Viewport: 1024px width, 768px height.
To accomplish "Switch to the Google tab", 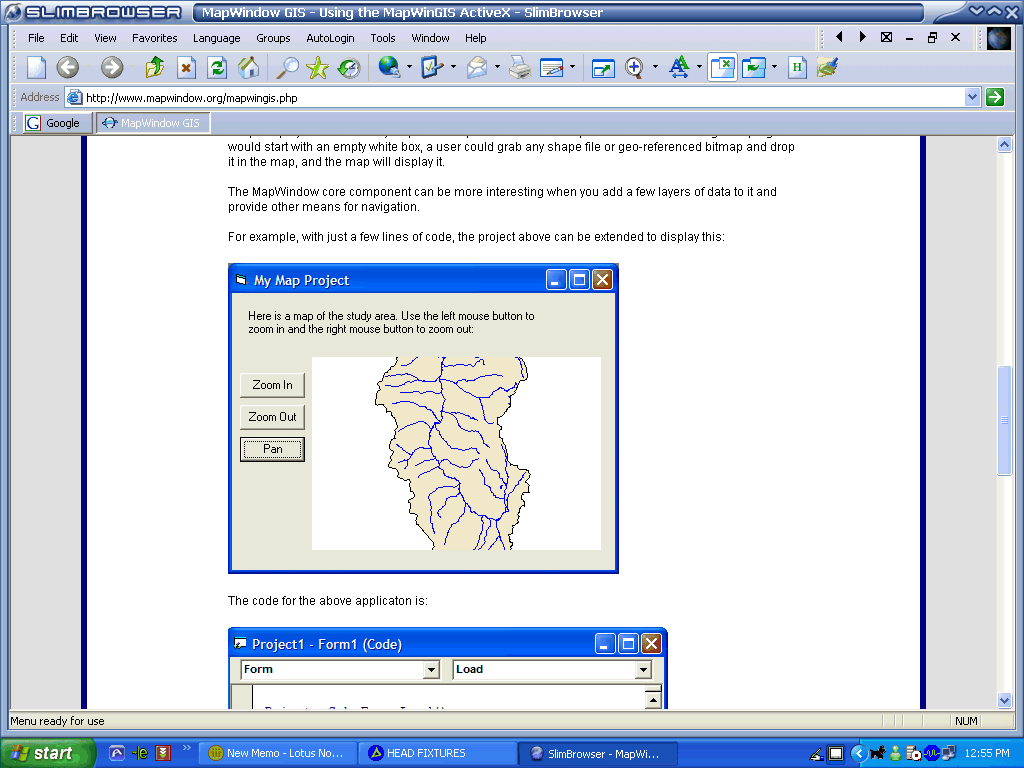I will (x=58, y=123).
